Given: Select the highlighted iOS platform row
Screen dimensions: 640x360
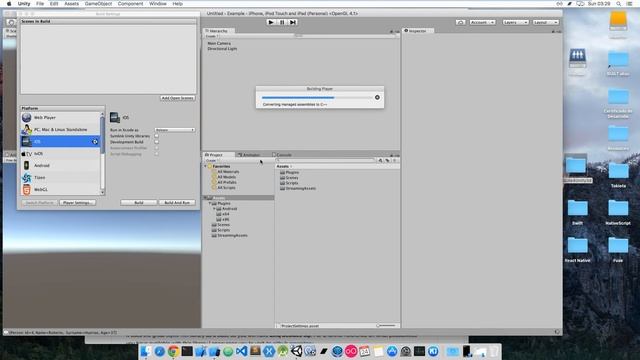Looking at the screenshot, I should (x=60, y=142).
